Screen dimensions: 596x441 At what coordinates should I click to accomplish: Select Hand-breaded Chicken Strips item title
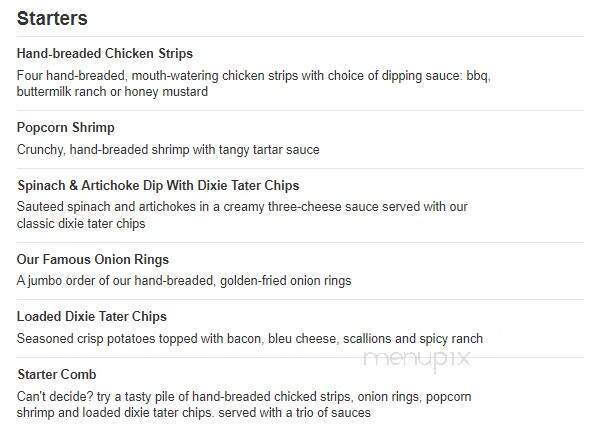point(105,53)
